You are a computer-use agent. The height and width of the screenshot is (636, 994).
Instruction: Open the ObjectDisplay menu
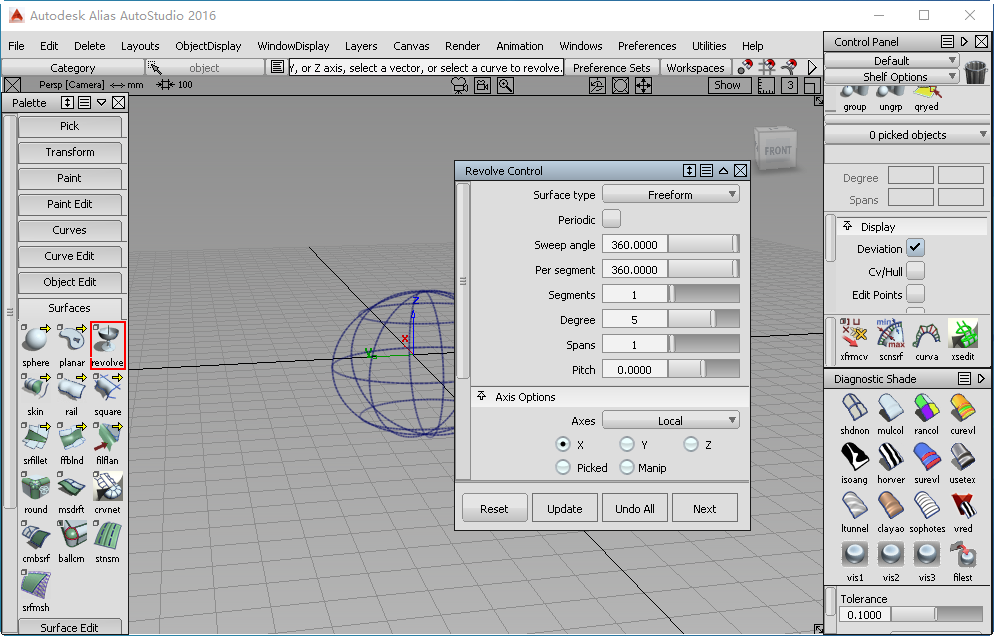click(208, 46)
